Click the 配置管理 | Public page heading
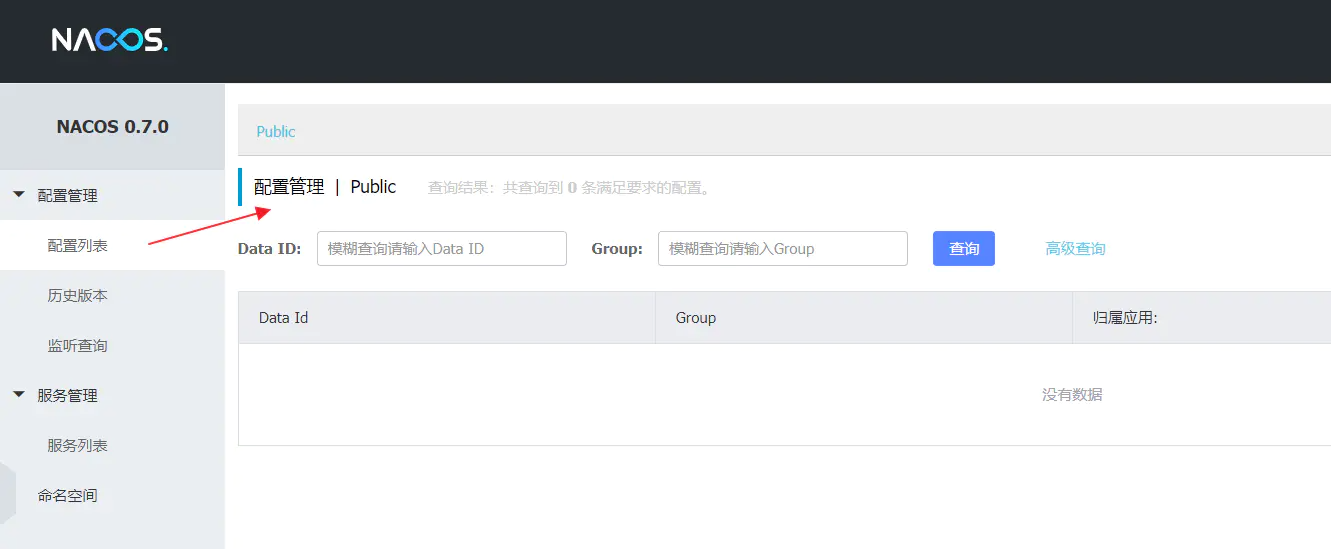This screenshot has width=1331, height=549. pos(325,187)
